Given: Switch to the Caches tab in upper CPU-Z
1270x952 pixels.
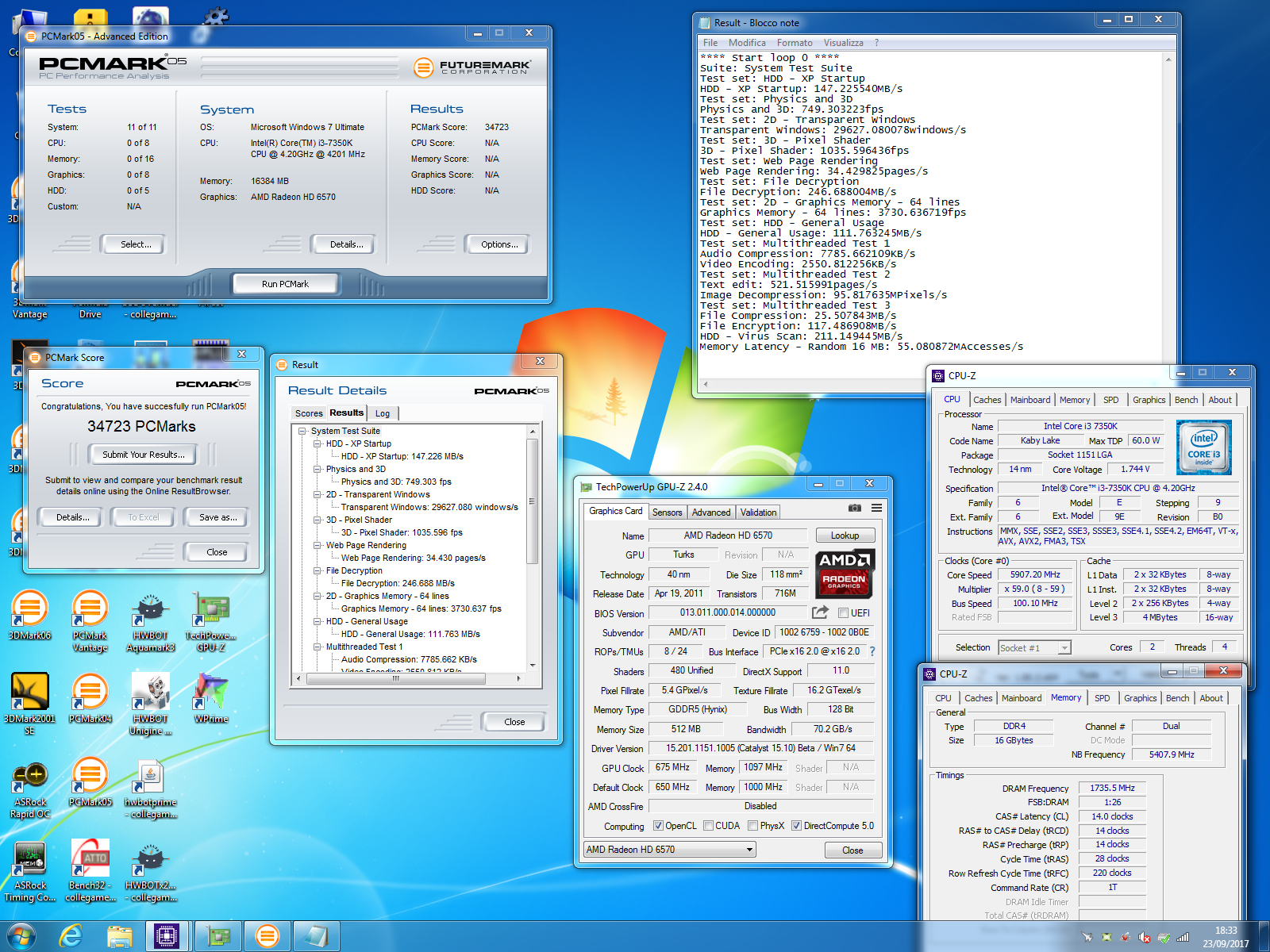Looking at the screenshot, I should (x=987, y=400).
